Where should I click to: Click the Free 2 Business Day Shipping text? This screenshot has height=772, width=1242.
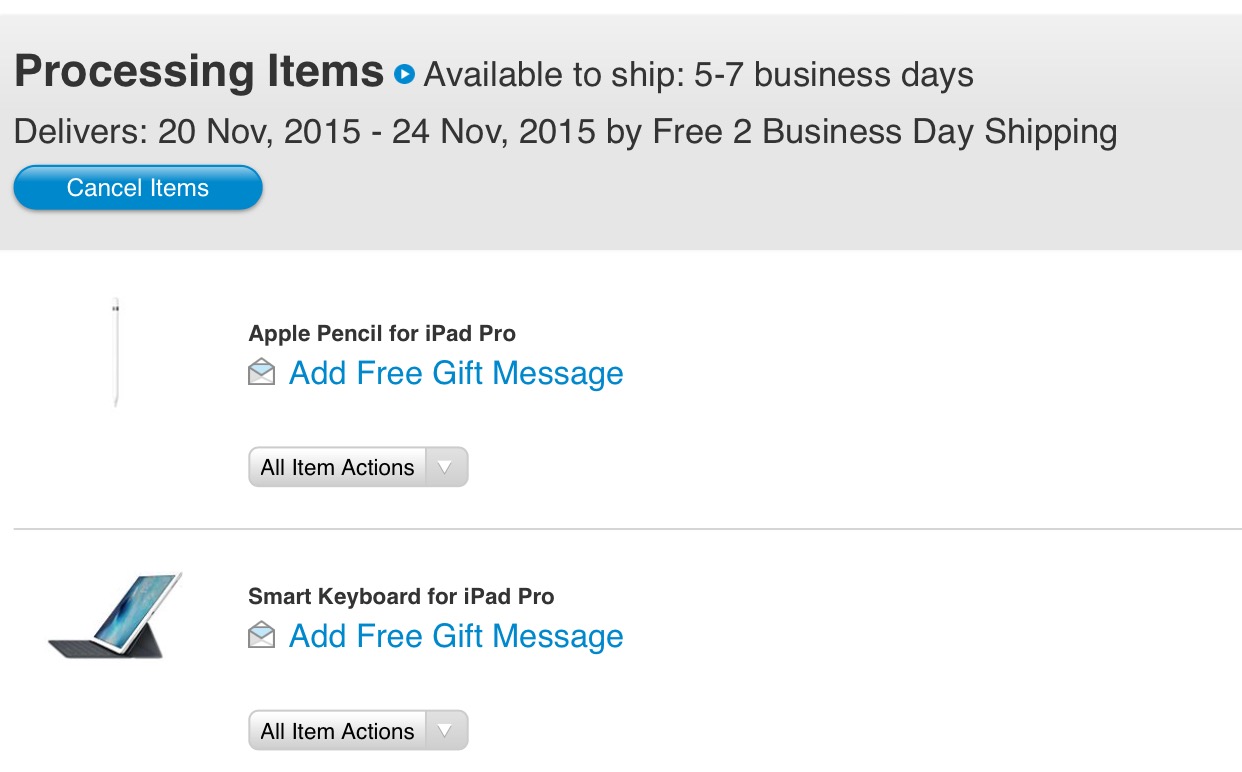pyautogui.click(x=885, y=131)
